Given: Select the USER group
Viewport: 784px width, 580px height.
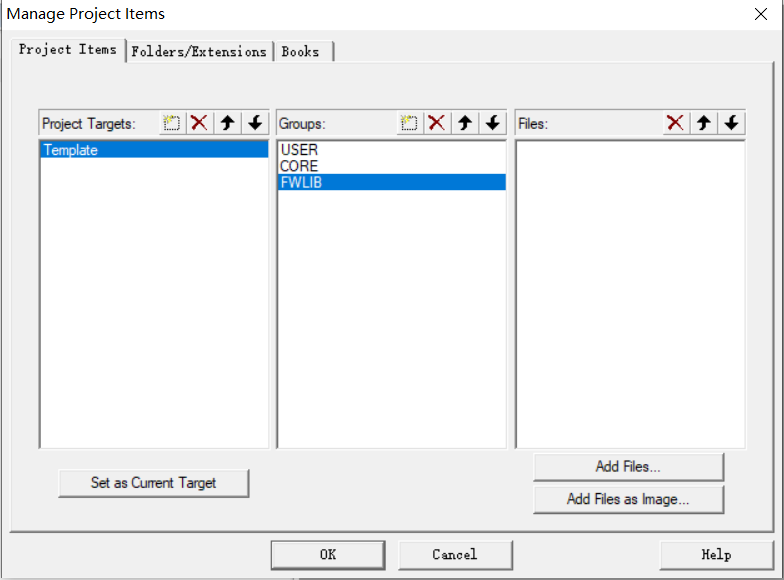Looking at the screenshot, I should pyautogui.click(x=392, y=150).
